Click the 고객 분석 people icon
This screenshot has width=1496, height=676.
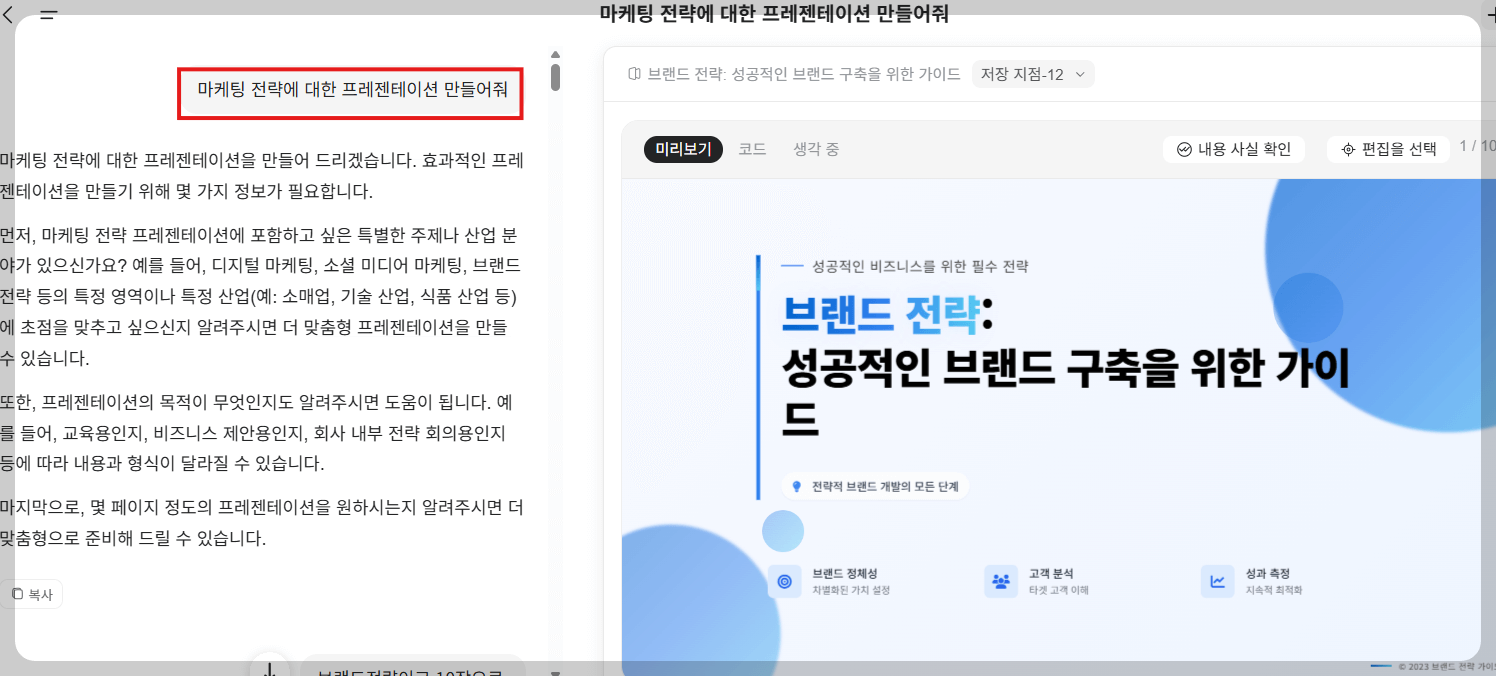coord(1000,581)
